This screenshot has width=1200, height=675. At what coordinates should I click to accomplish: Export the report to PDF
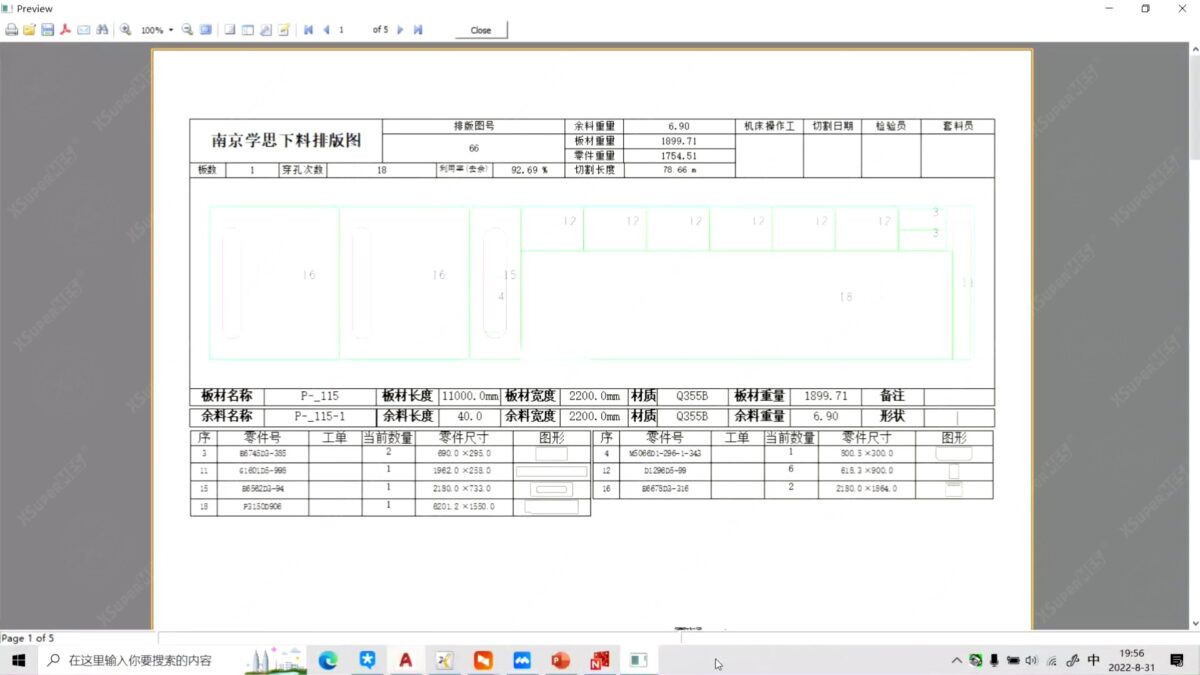click(x=65, y=30)
